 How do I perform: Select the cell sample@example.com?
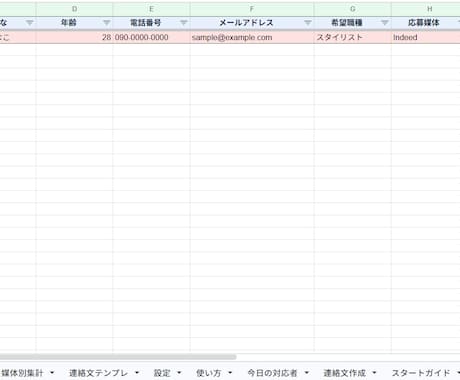252,37
